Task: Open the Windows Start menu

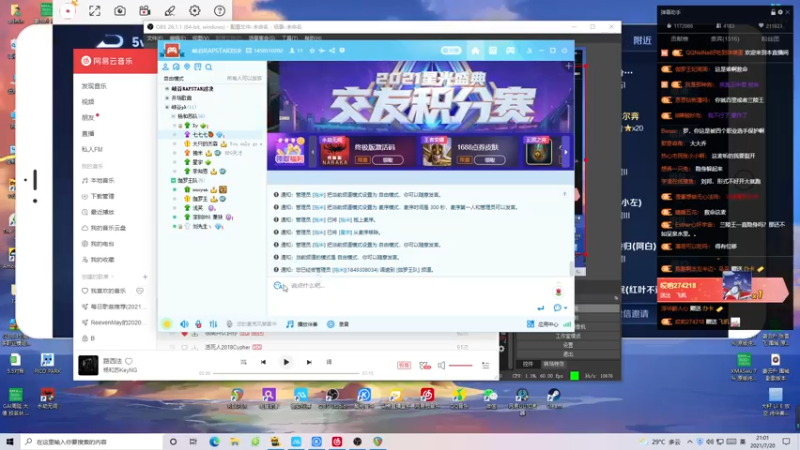Action: click(x=10, y=441)
